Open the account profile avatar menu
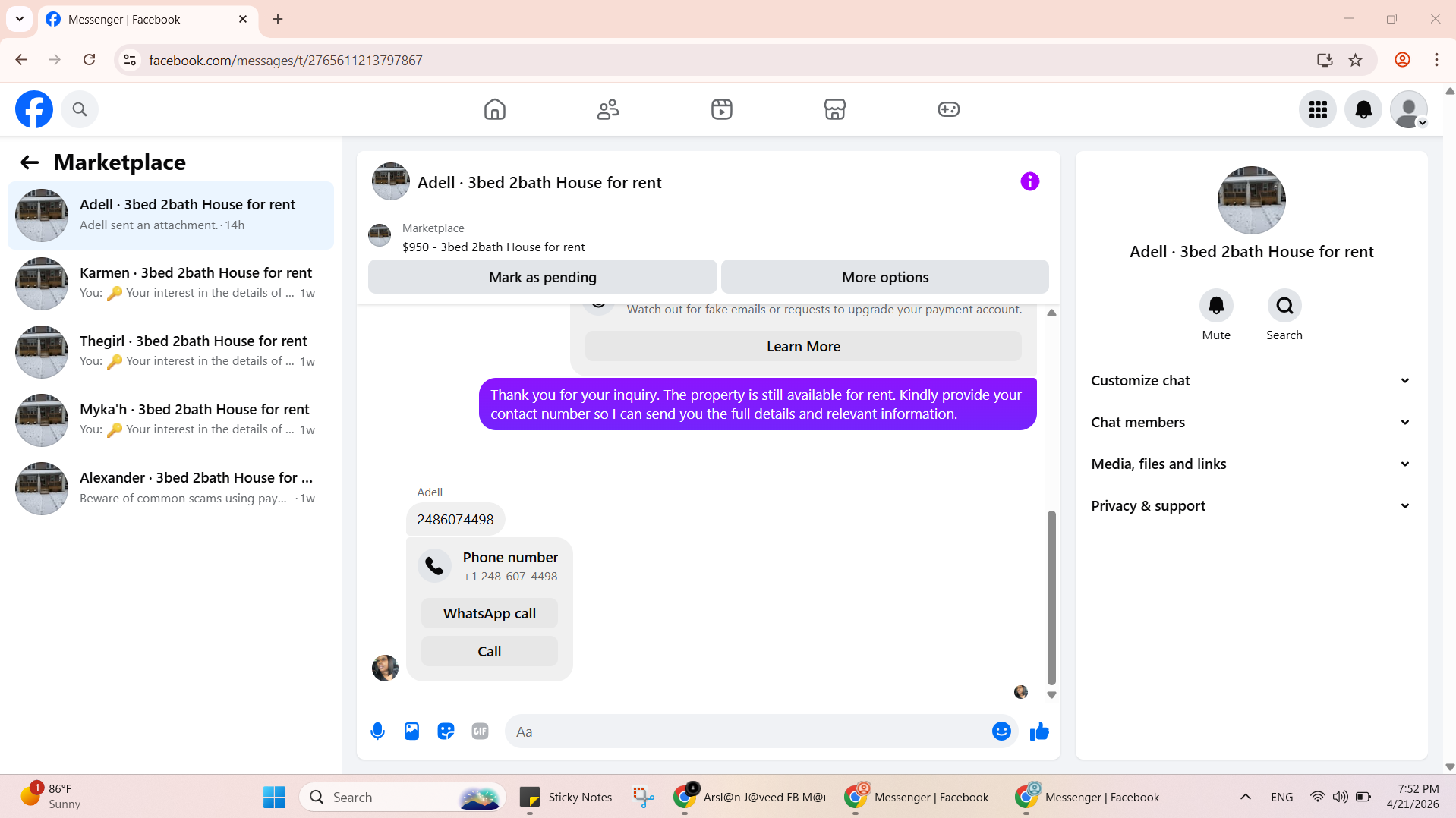The image size is (1456, 818). coord(1409,110)
